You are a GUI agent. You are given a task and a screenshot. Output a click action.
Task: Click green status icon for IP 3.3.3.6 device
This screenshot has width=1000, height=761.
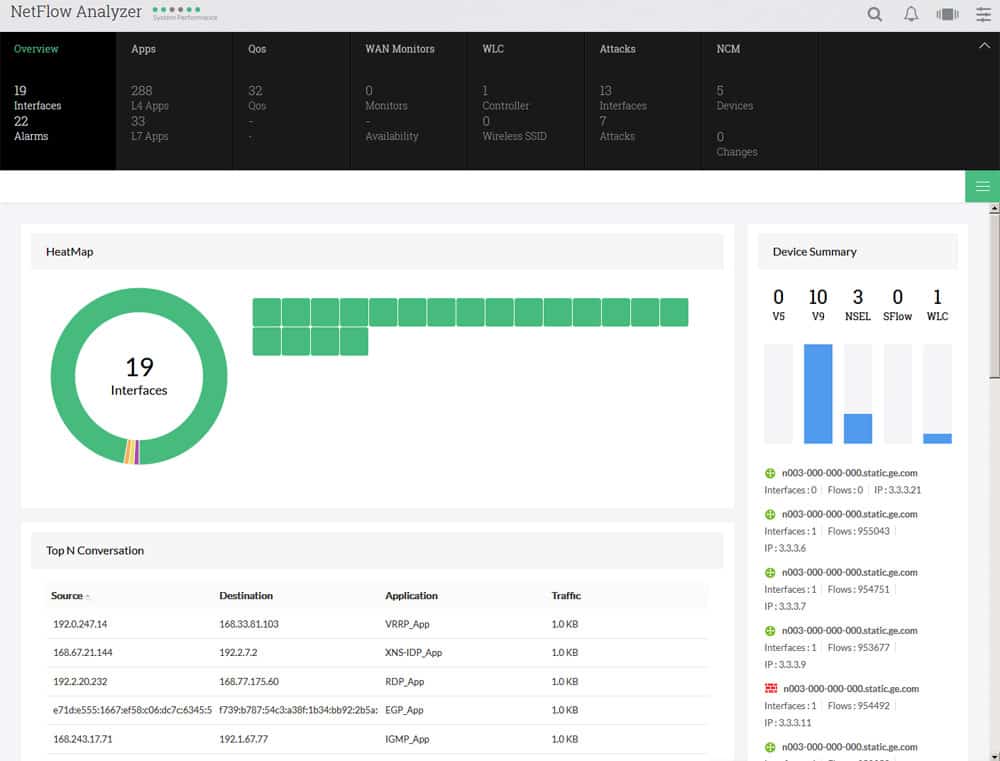pos(770,514)
